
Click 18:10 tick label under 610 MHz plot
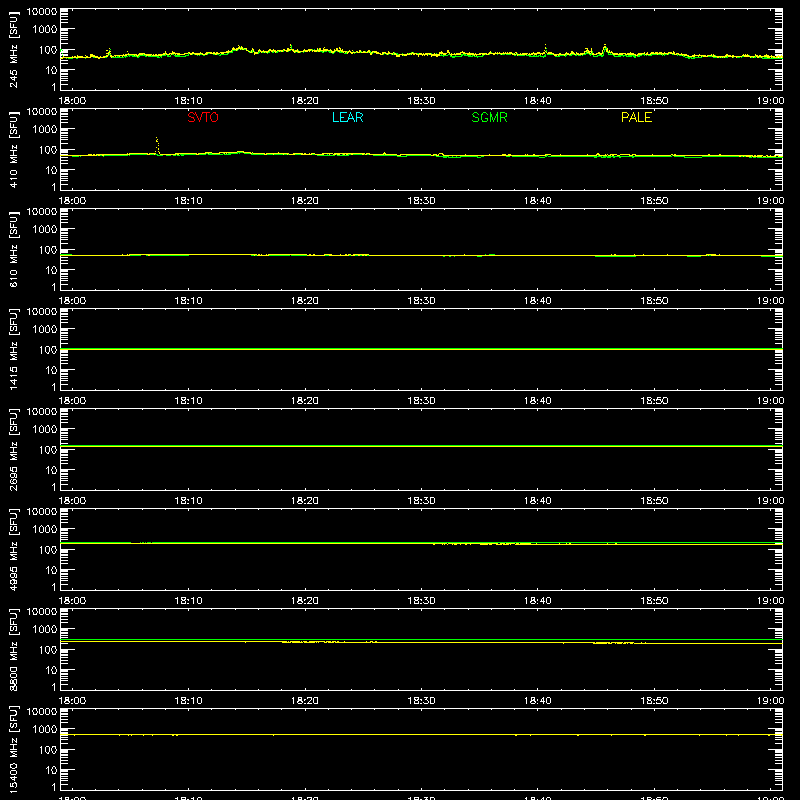point(188,301)
